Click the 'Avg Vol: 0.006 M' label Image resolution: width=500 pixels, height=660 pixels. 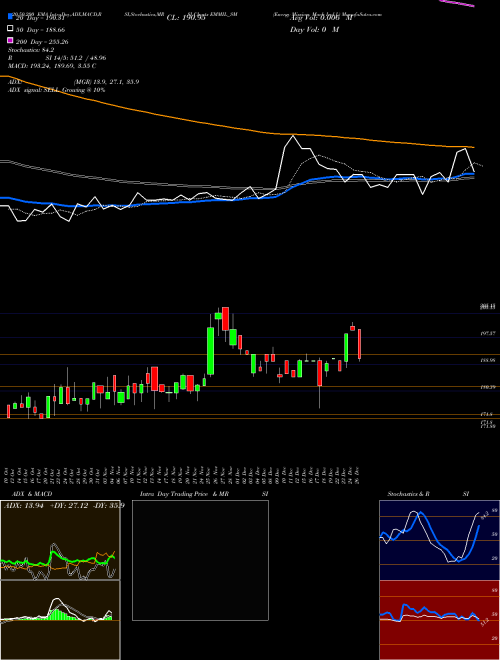[321, 18]
